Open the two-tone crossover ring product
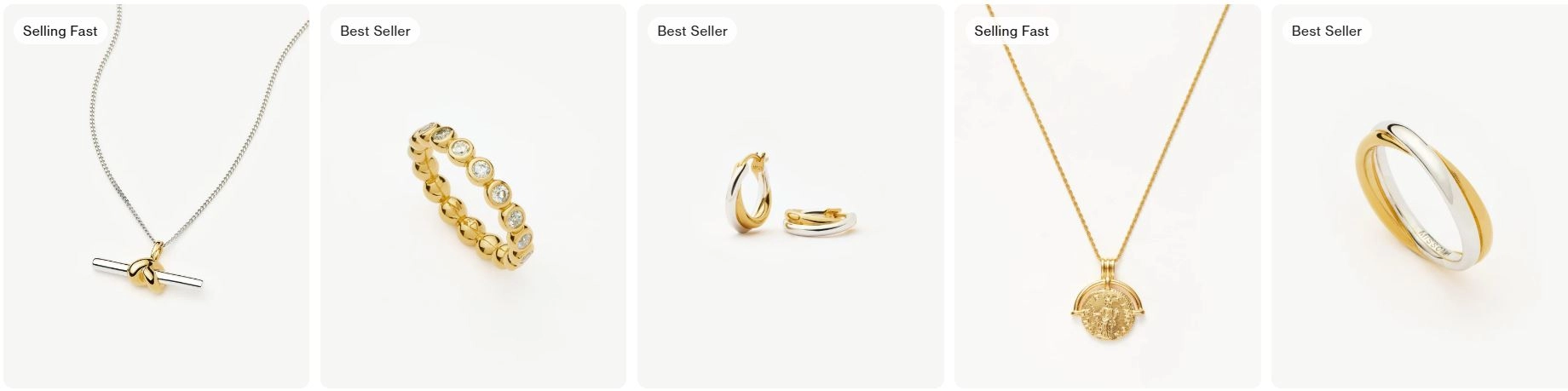This screenshot has width=1568, height=391. coord(1418,196)
